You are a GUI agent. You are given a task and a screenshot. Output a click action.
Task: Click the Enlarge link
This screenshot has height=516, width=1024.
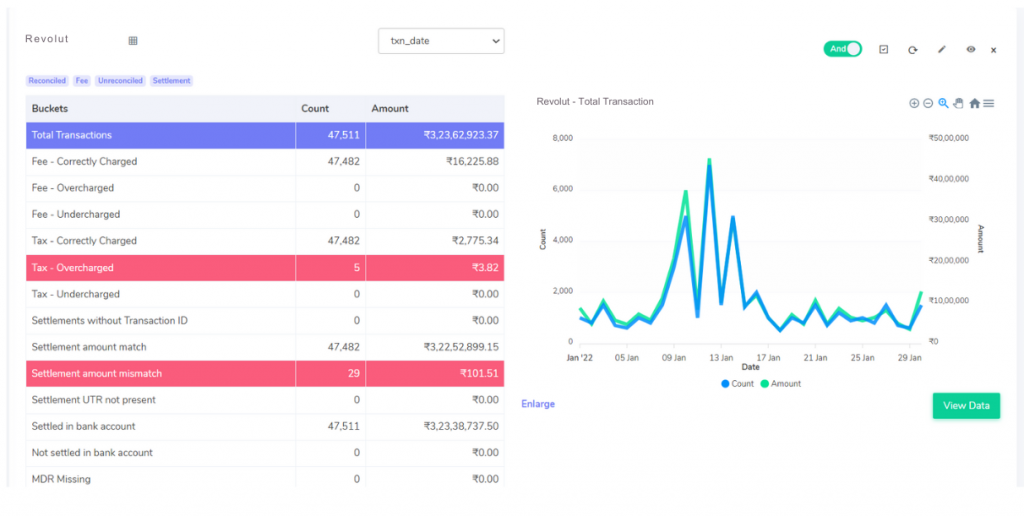538,404
